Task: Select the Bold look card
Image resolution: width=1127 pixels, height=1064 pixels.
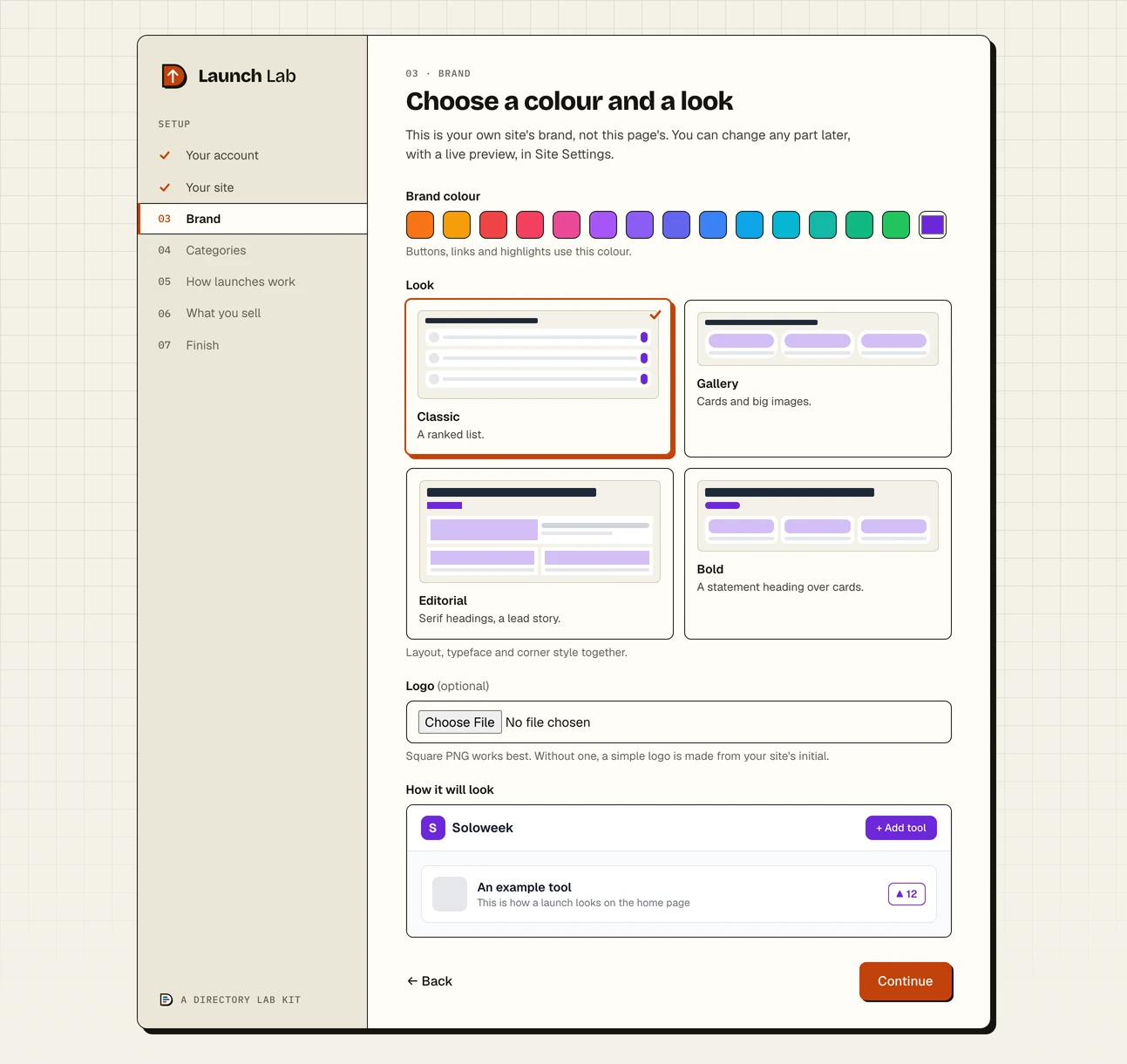Action: pos(818,554)
